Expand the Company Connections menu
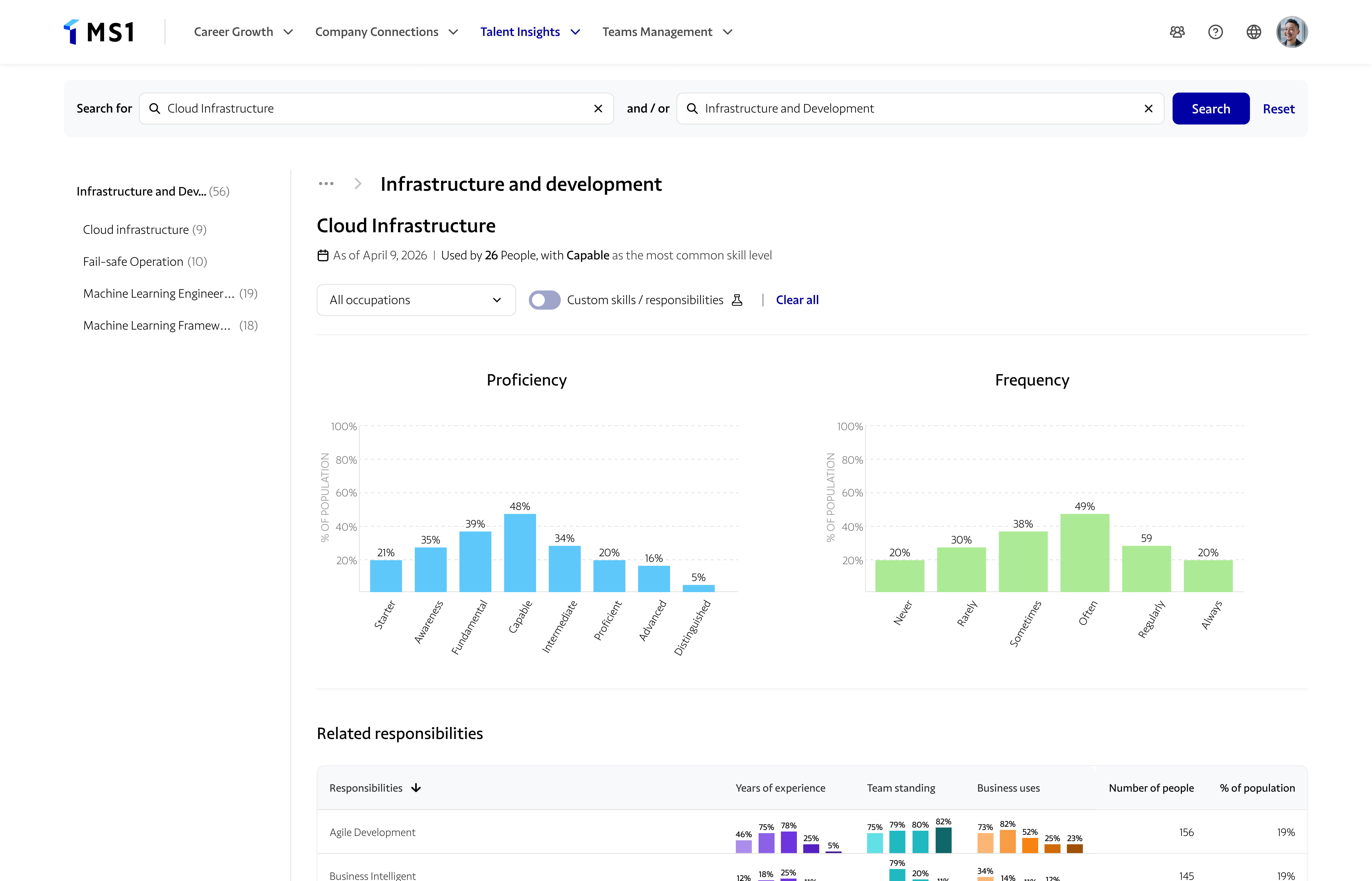 [387, 32]
